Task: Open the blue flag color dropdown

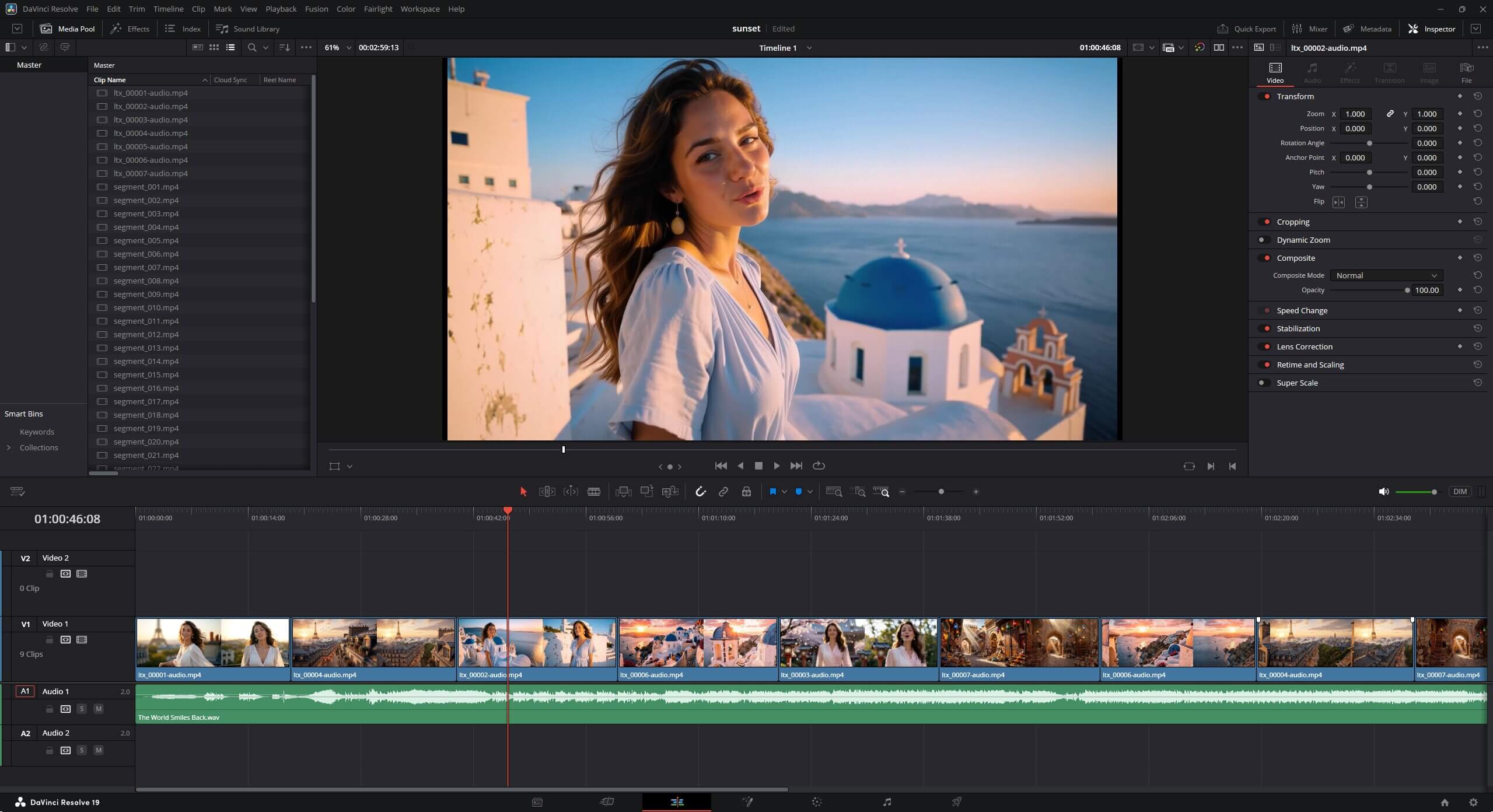Action: [785, 492]
